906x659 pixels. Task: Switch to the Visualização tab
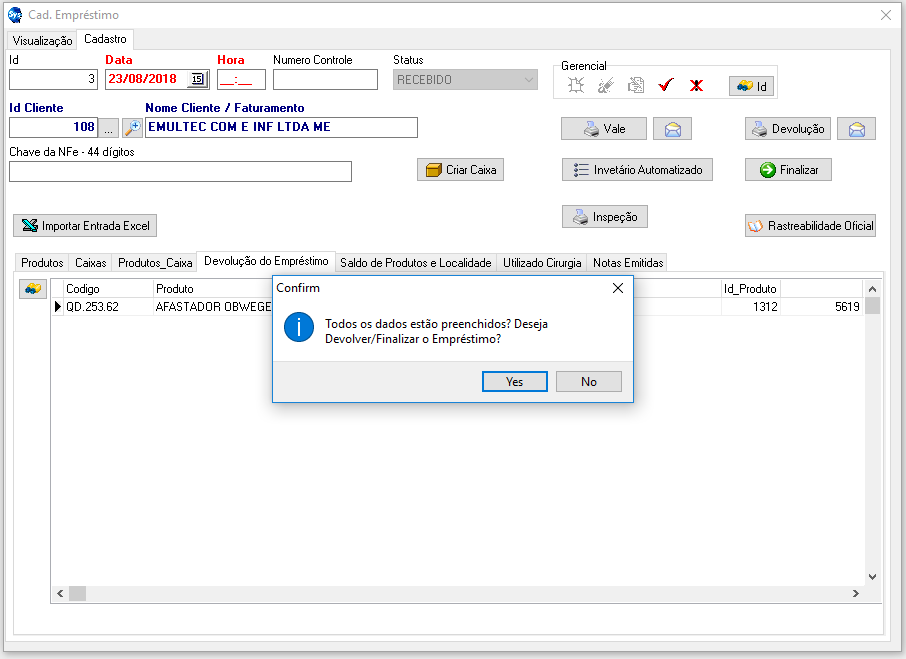[x=42, y=41]
